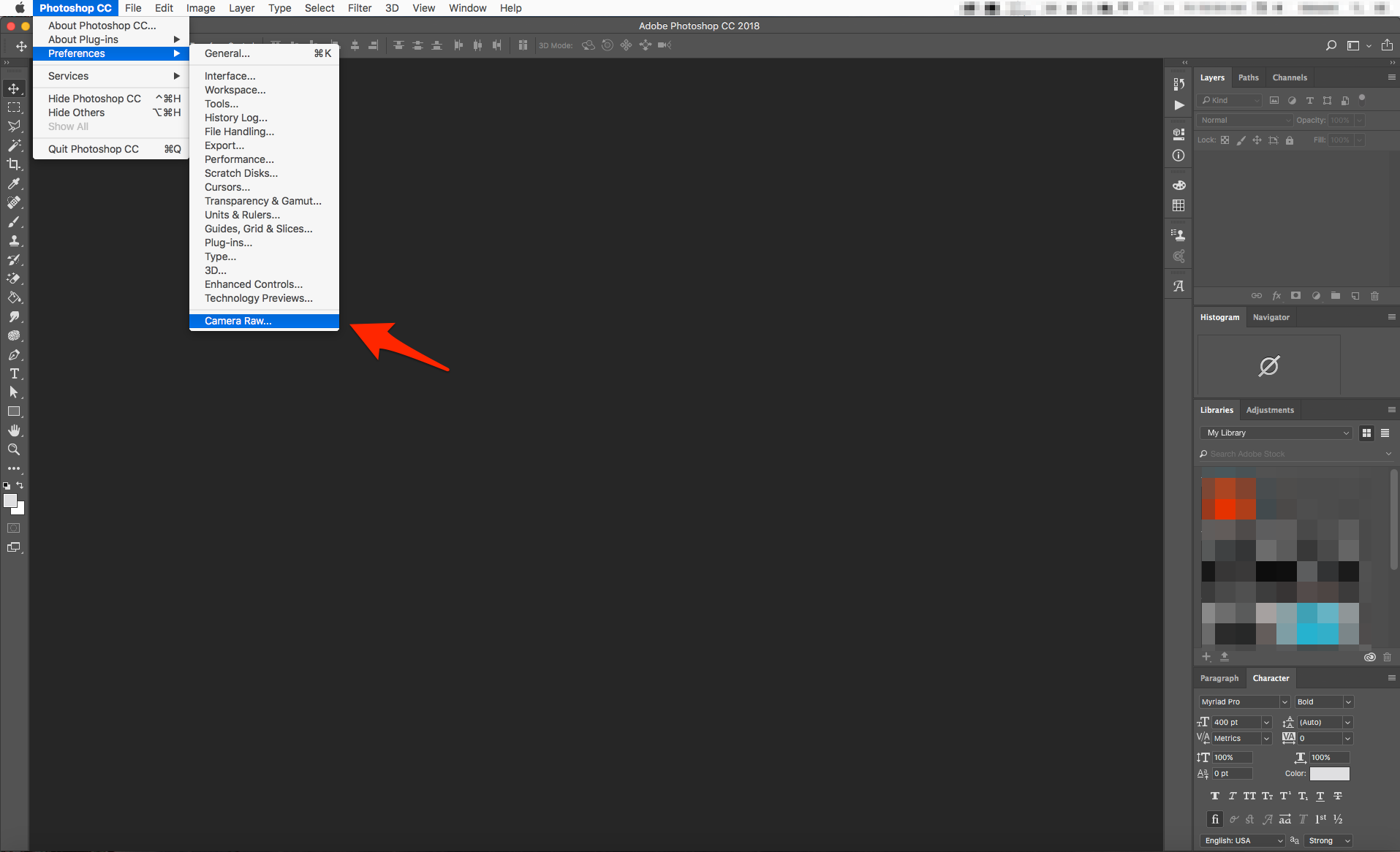Switch to the Adjustments tab
This screenshot has height=852, width=1400.
(1270, 410)
